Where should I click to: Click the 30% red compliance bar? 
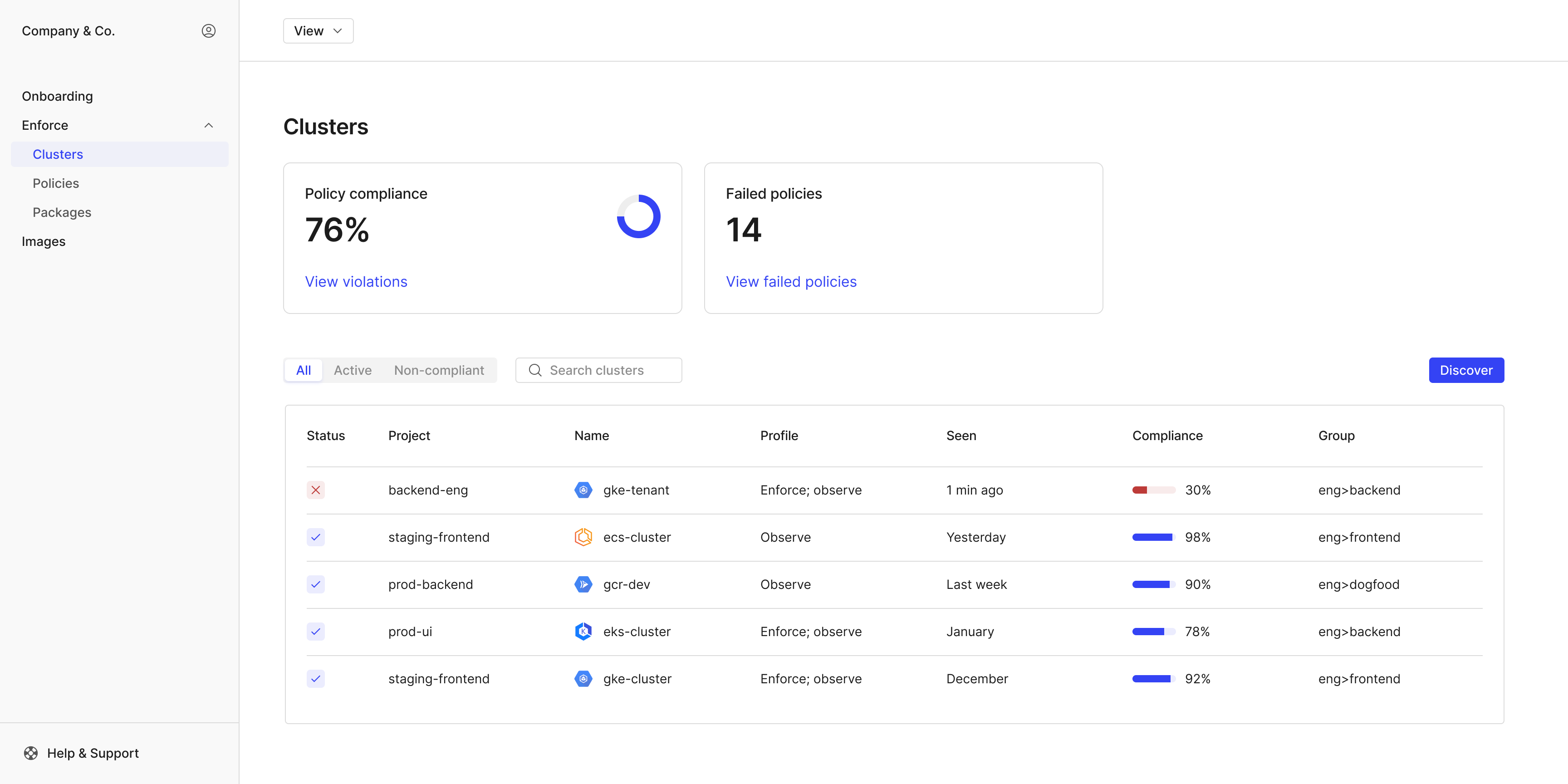(x=1153, y=490)
